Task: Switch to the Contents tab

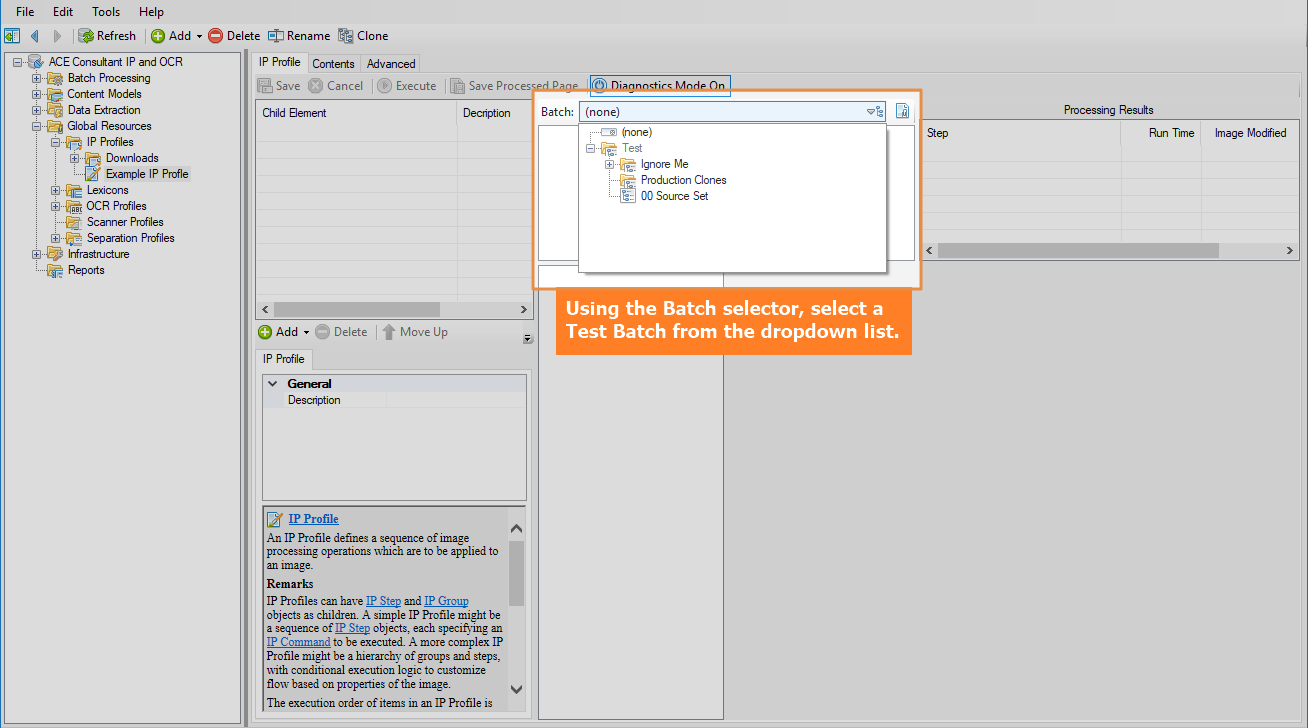Action: coord(334,64)
